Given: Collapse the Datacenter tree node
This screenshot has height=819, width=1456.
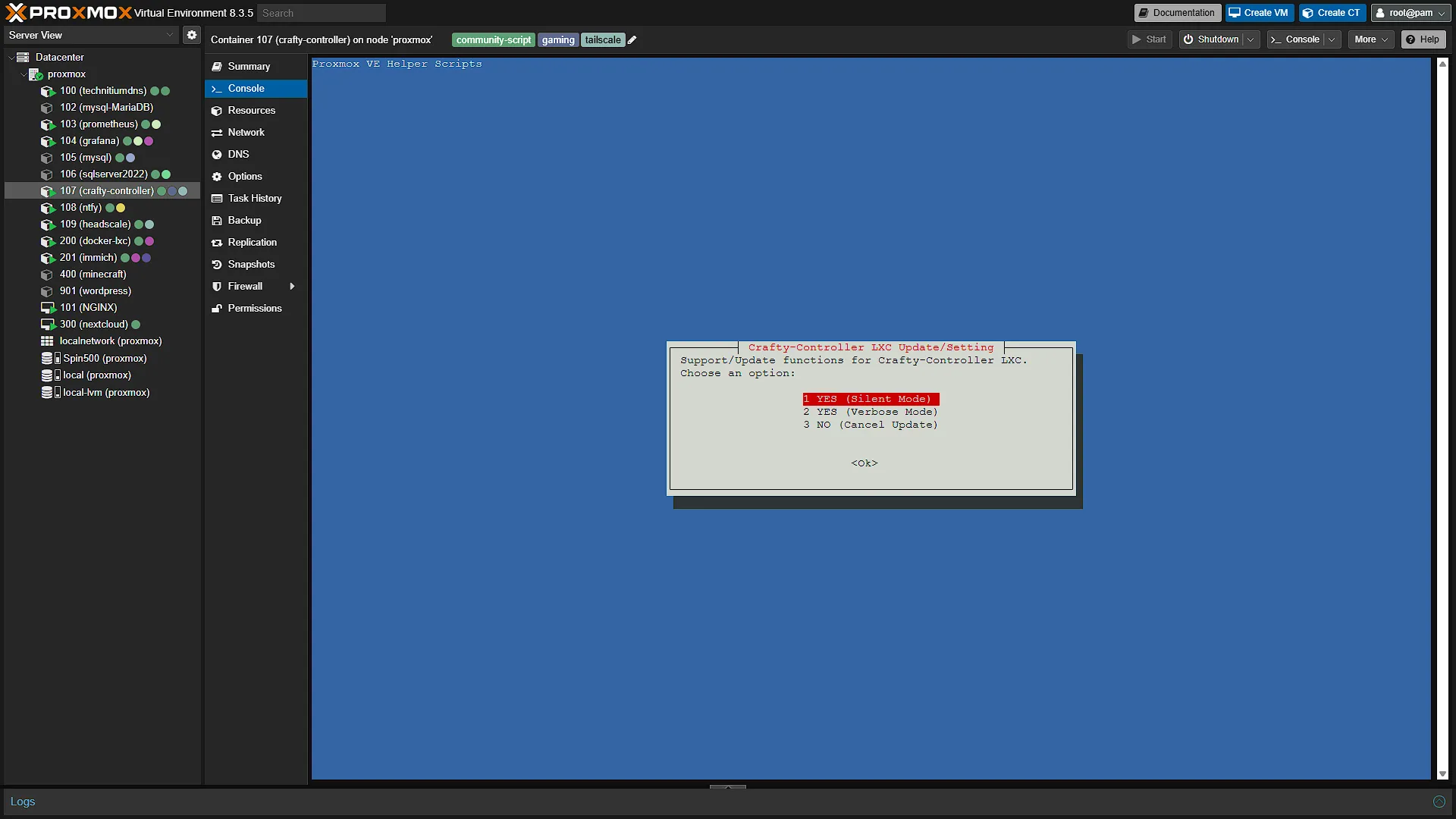Looking at the screenshot, I should click(11, 58).
